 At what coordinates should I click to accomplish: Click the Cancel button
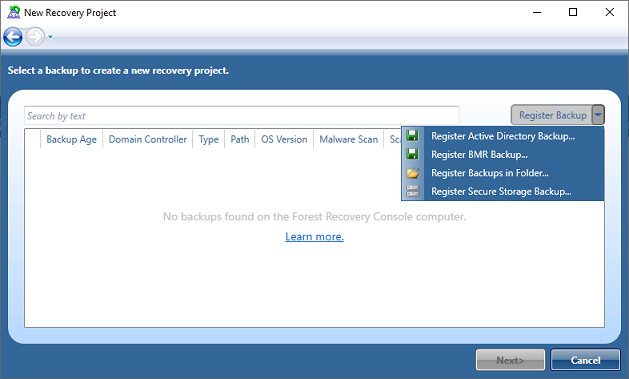tap(585, 360)
